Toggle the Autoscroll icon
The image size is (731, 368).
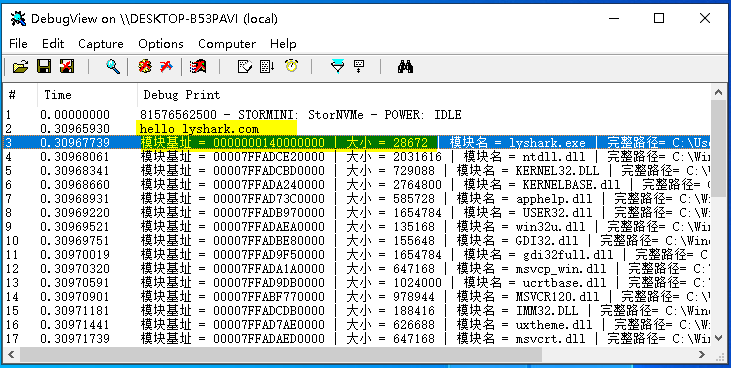click(x=267, y=67)
